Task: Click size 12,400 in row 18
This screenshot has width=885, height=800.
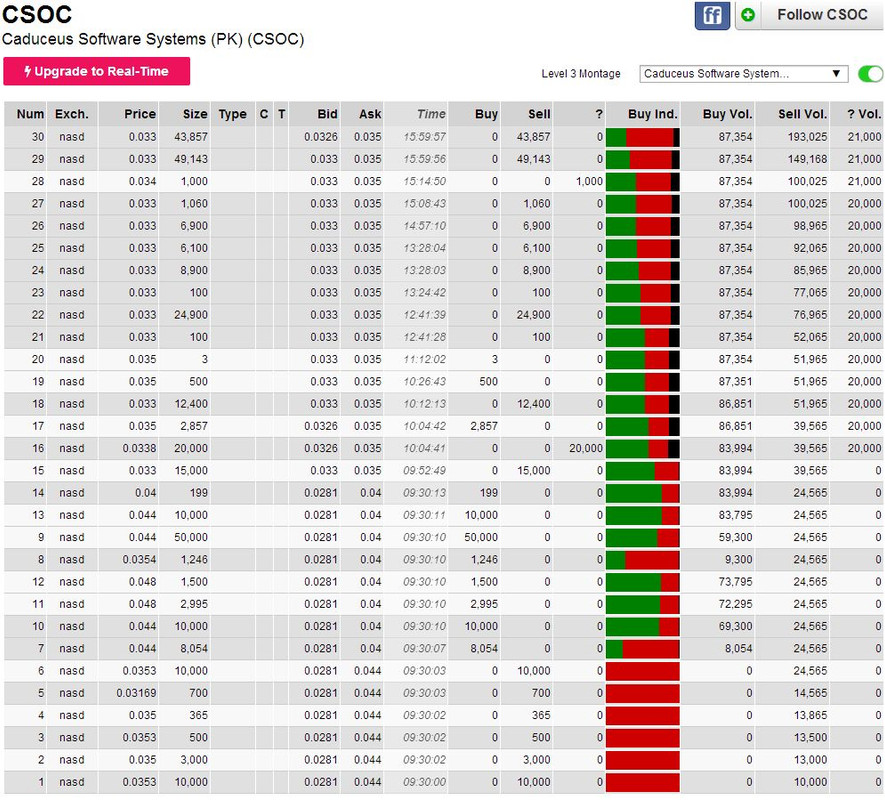Action: (x=191, y=404)
